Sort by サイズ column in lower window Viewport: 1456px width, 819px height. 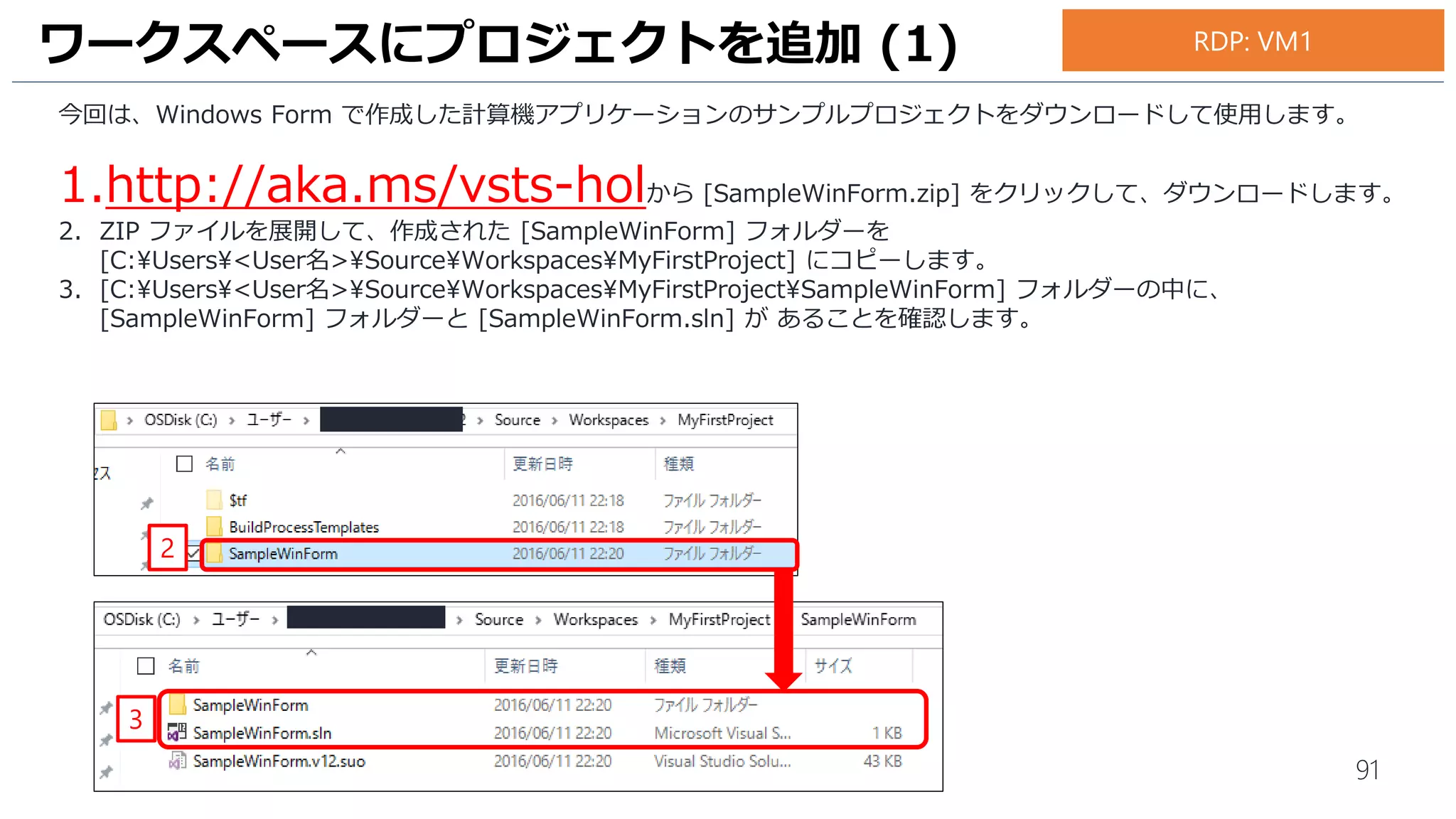(x=833, y=665)
